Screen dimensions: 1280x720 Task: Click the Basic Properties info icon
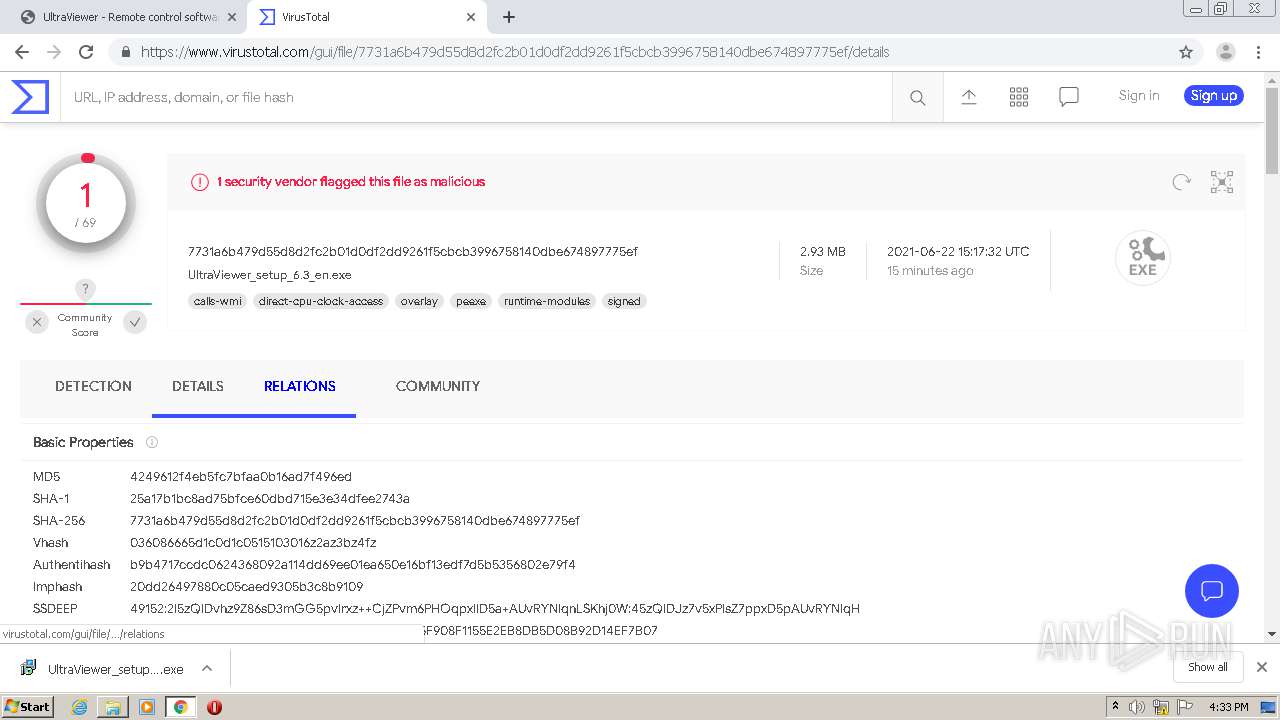[x=152, y=442]
